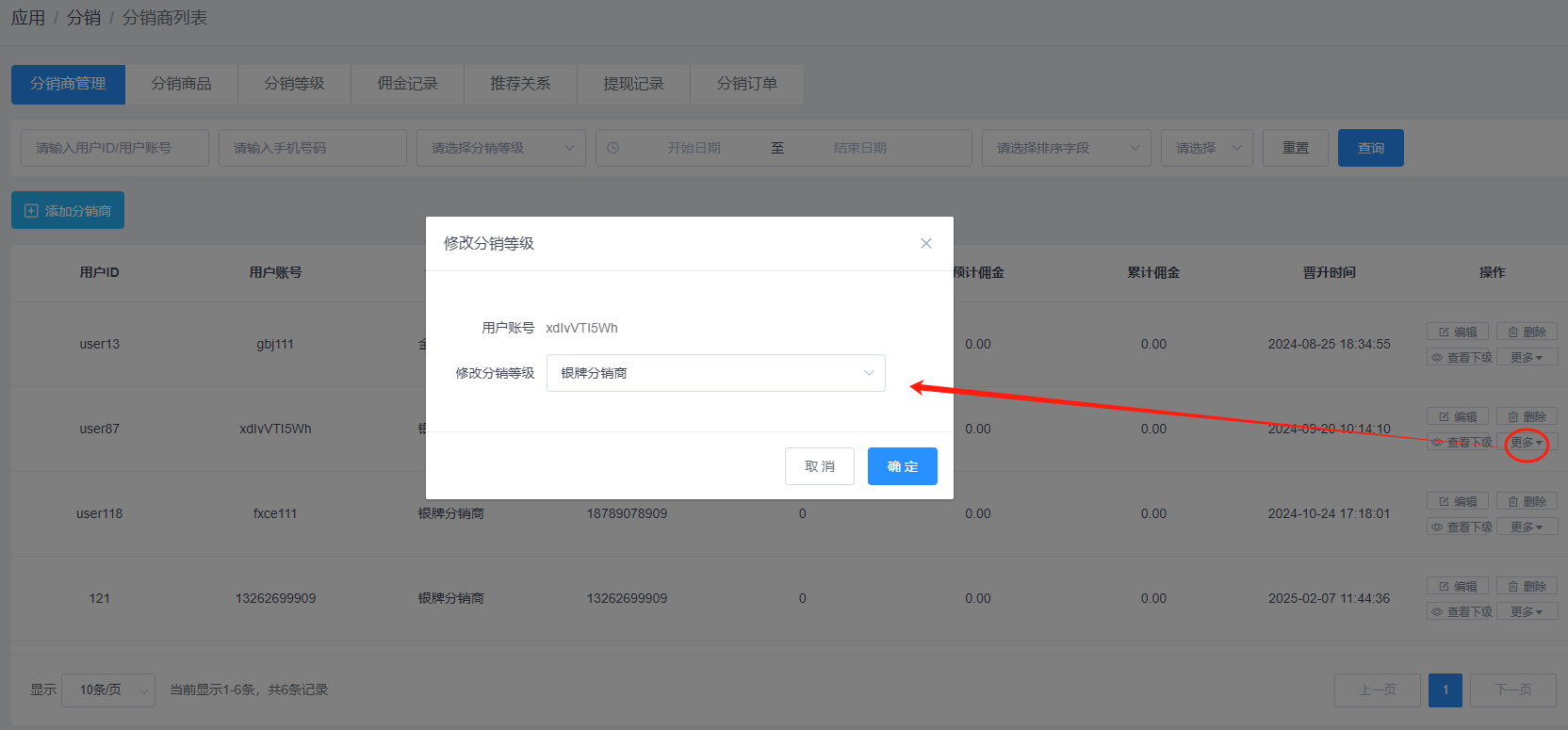Open the 修改分销等级 level dropdown
Viewport: 1568px width, 730px height.
[715, 373]
